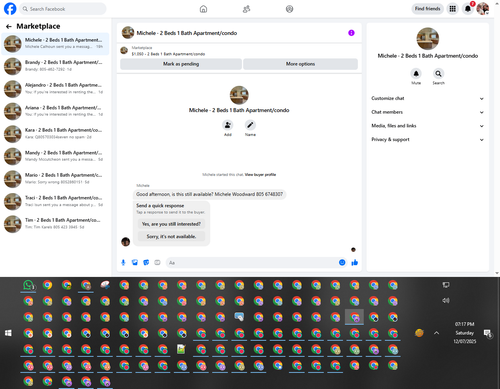Open Alejandro's apartment conversation

click(55, 88)
